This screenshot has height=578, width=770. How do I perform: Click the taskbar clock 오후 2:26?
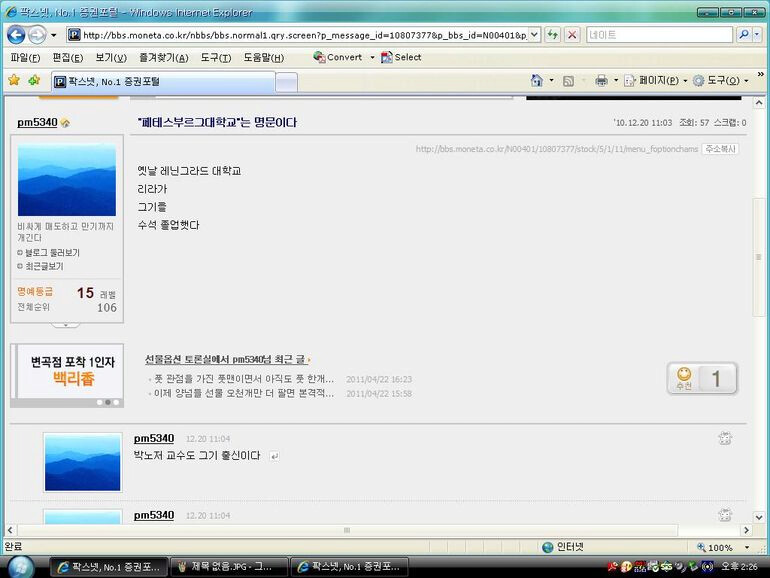[x=739, y=567]
